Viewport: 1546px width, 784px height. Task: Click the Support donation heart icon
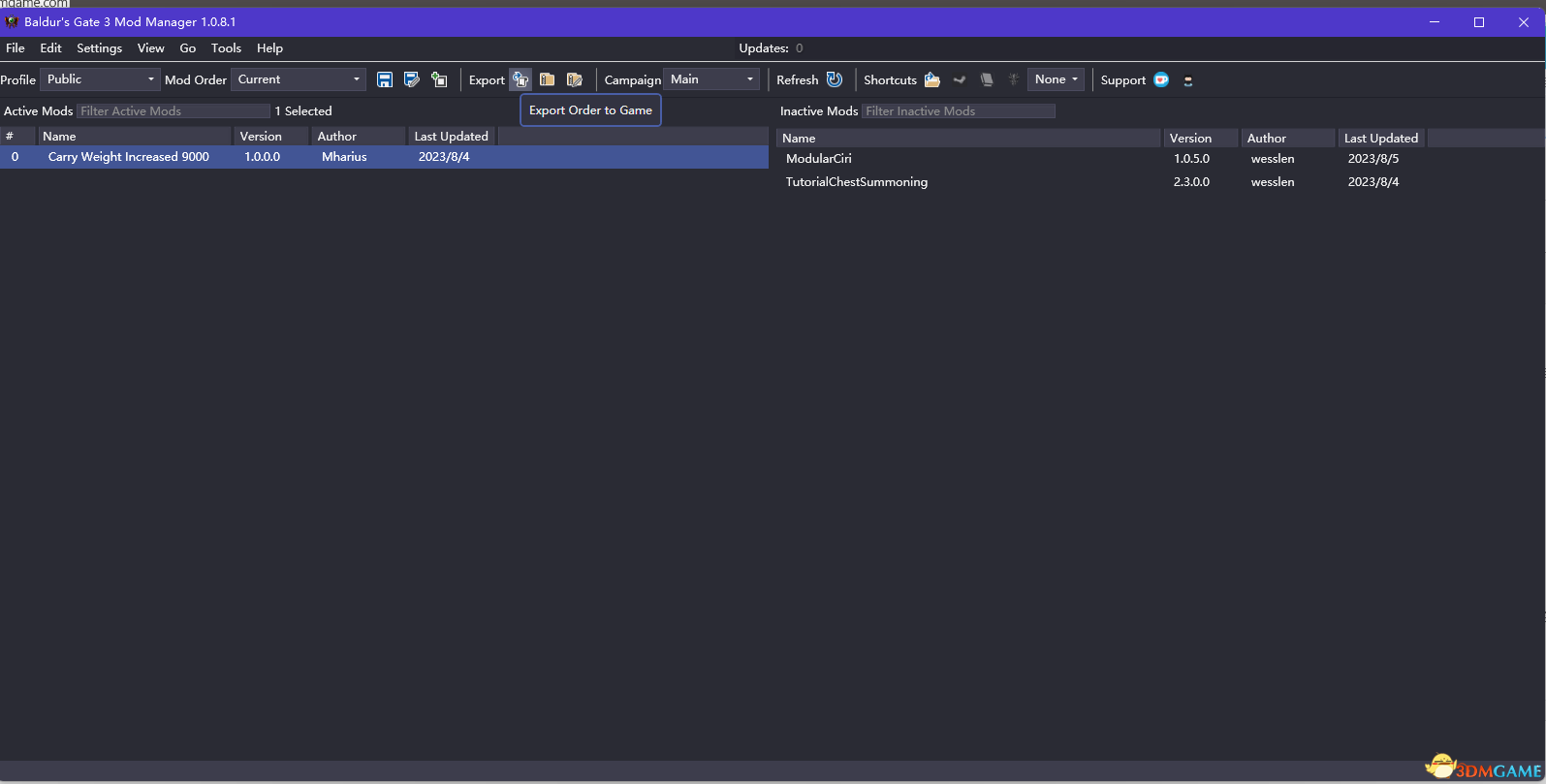(x=1161, y=79)
